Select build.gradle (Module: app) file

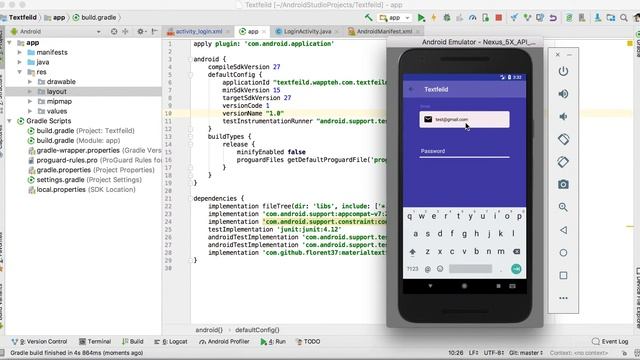click(x=73, y=140)
